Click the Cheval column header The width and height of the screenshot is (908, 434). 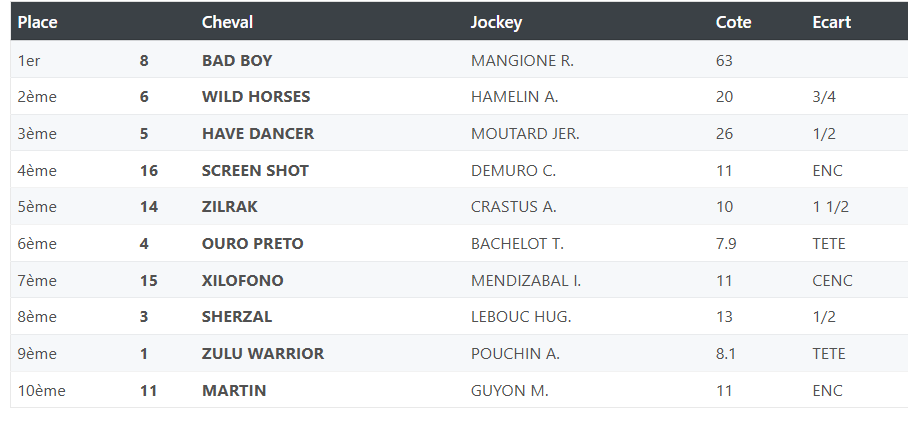tap(228, 23)
